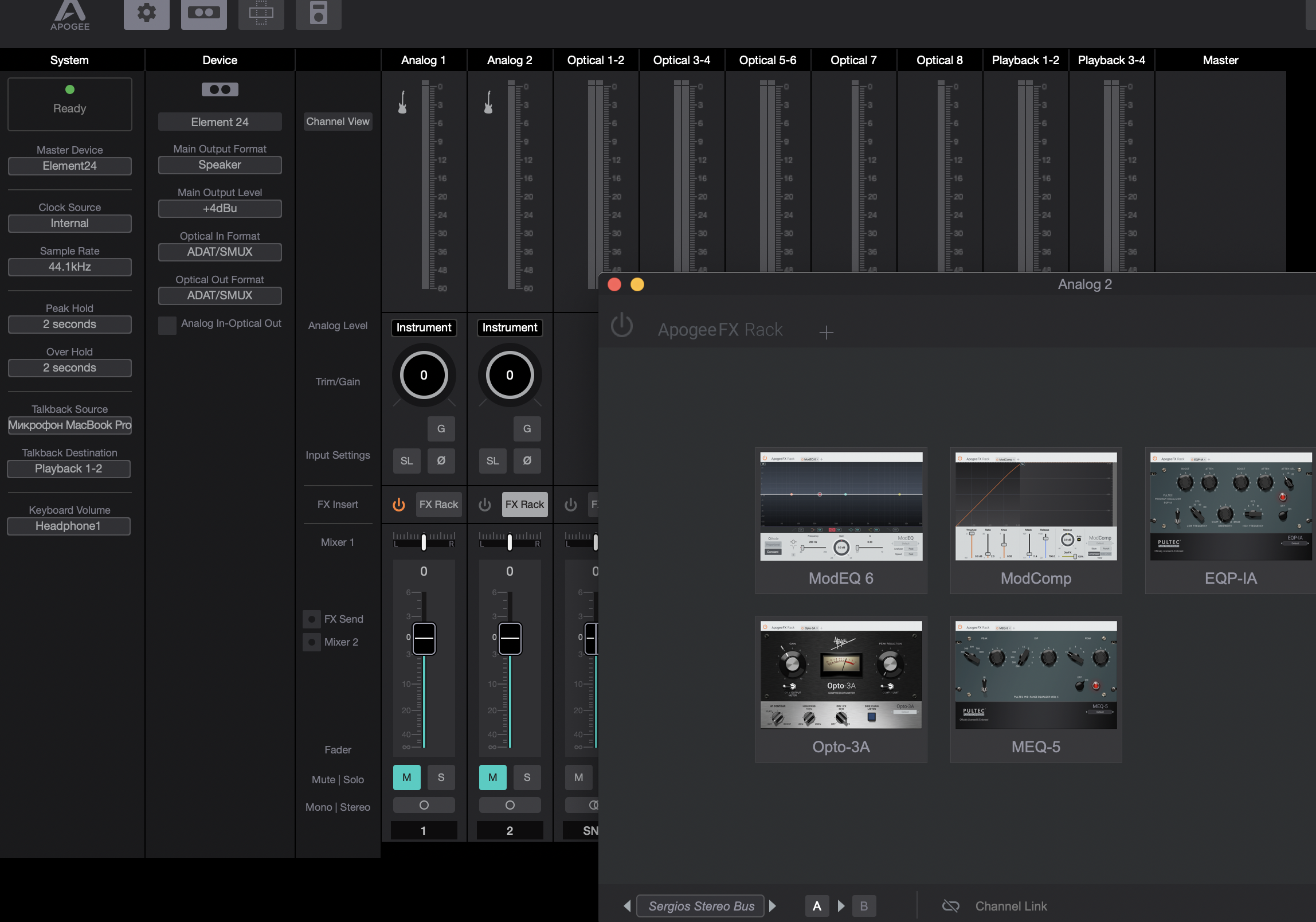This screenshot has height=922, width=1316.
Task: Click the Element 24 device icon
Action: tap(220, 89)
